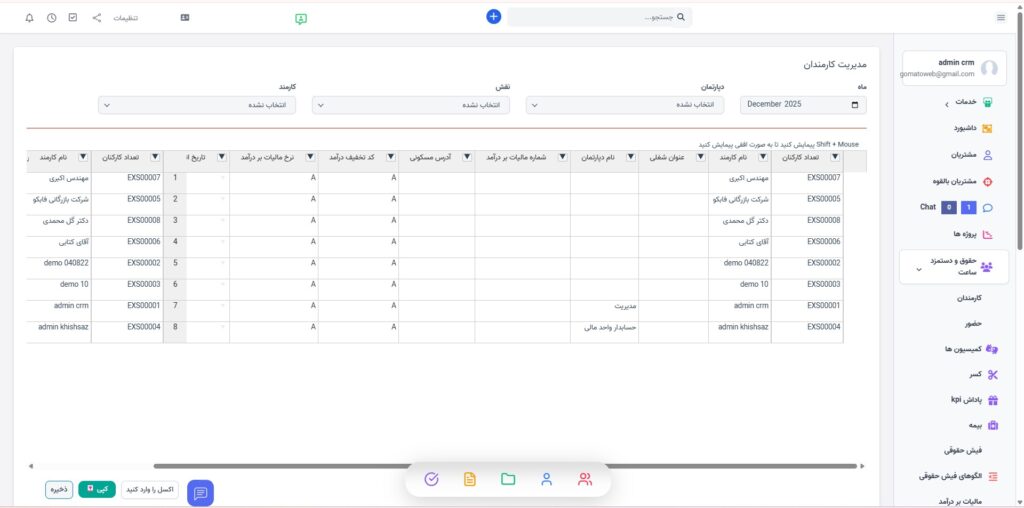This screenshot has height=508, width=1024.
Task: Click the share icon in top bar
Action: point(97,18)
